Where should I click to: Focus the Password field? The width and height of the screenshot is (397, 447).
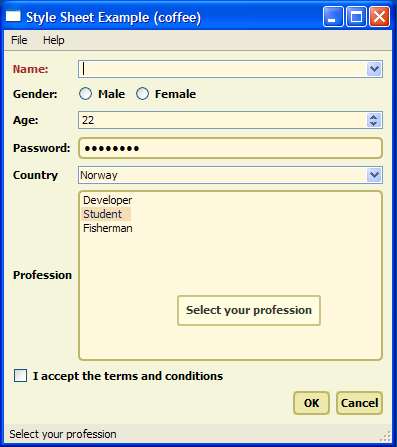pos(230,148)
